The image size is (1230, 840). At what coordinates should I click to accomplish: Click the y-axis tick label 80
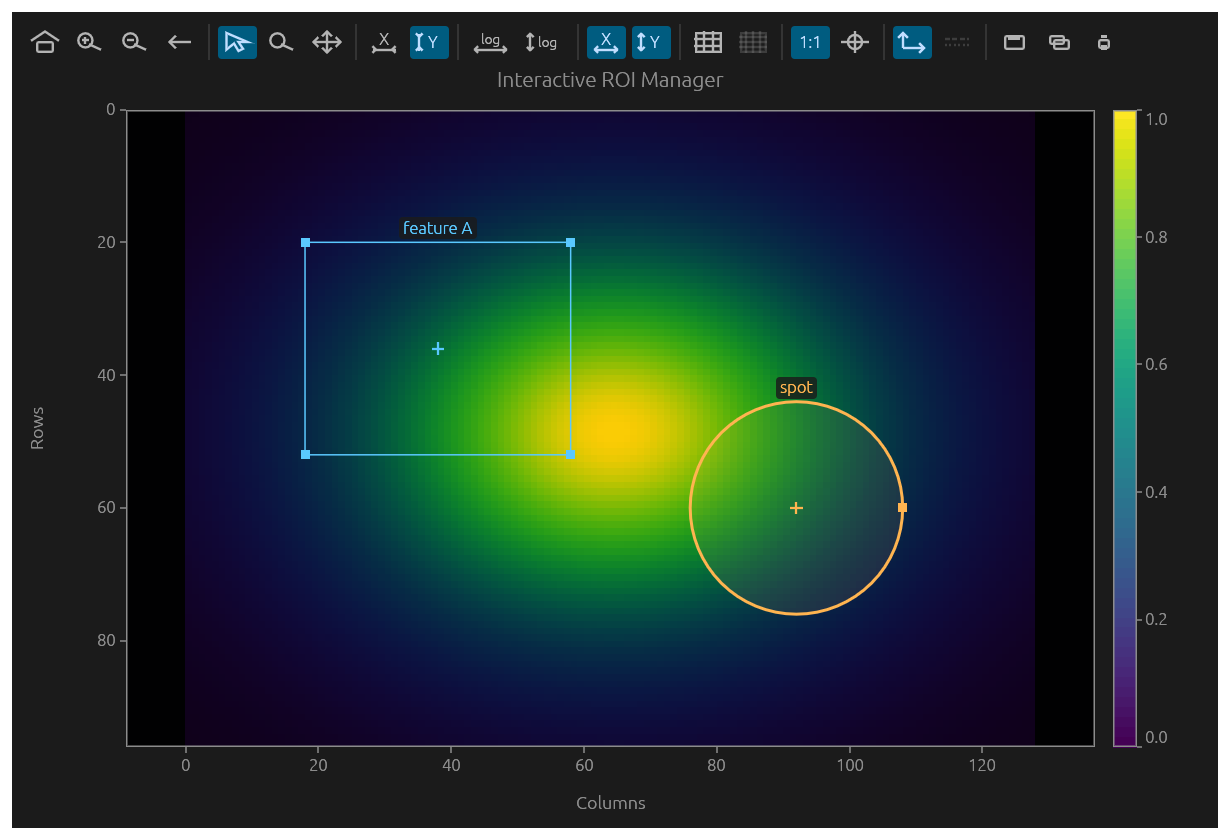tap(107, 640)
